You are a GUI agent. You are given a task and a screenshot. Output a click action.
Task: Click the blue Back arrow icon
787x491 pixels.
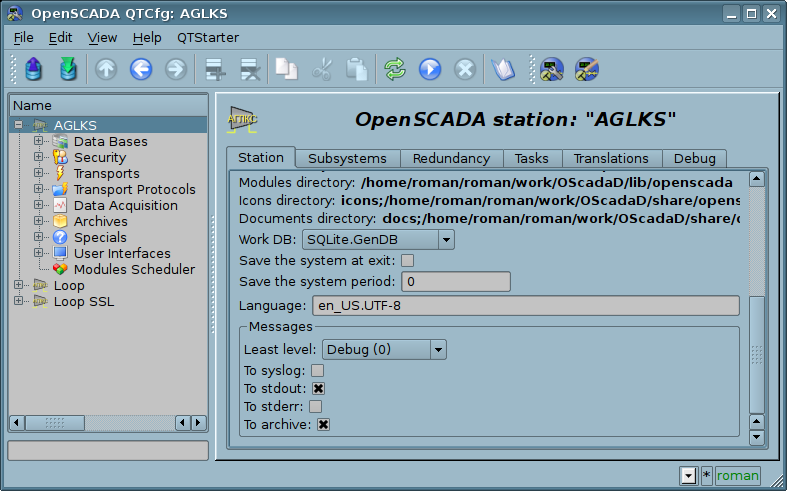pyautogui.click(x=141, y=69)
